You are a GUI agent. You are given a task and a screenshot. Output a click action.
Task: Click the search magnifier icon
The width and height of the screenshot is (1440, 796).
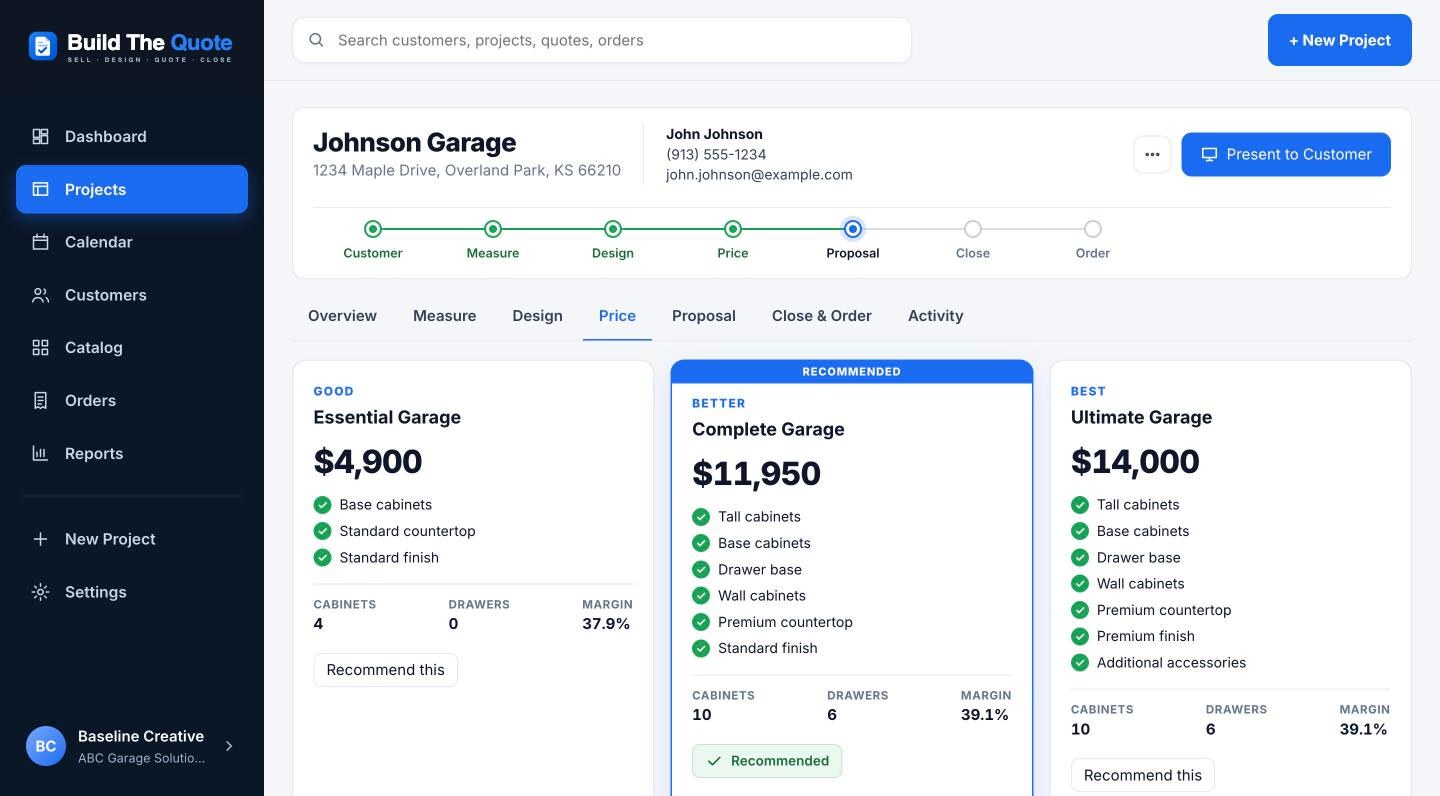(x=316, y=40)
